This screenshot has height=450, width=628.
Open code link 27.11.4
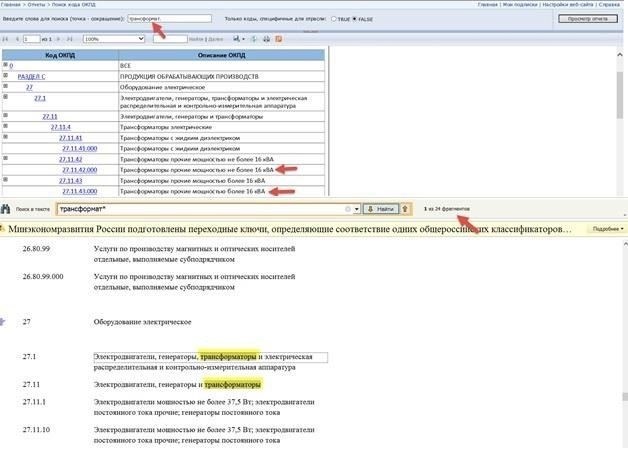[x=60, y=127]
